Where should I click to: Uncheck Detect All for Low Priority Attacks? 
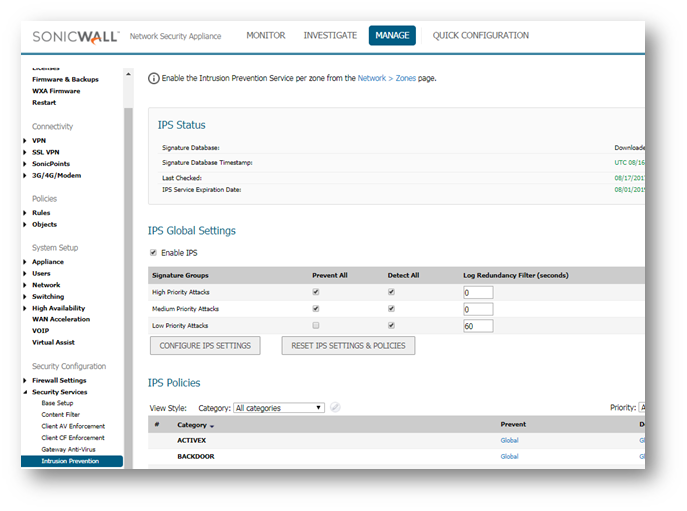391,325
